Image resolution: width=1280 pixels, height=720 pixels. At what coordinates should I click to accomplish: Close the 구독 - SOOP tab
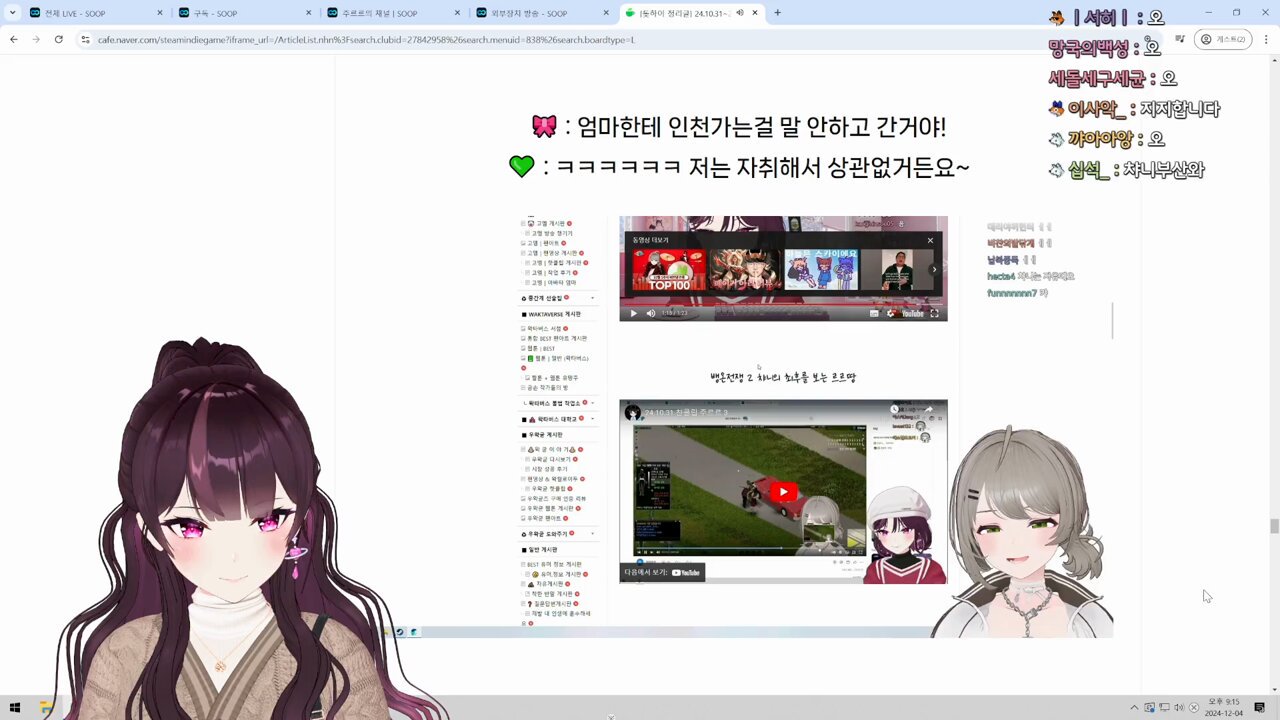tap(310, 13)
